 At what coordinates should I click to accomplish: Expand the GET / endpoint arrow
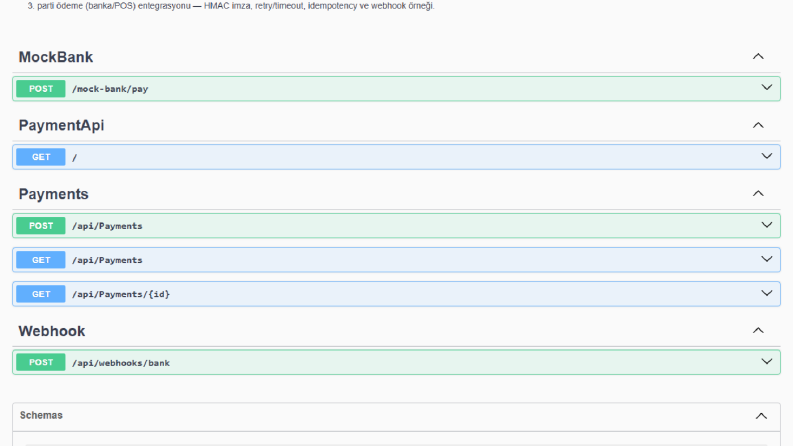[767, 156]
